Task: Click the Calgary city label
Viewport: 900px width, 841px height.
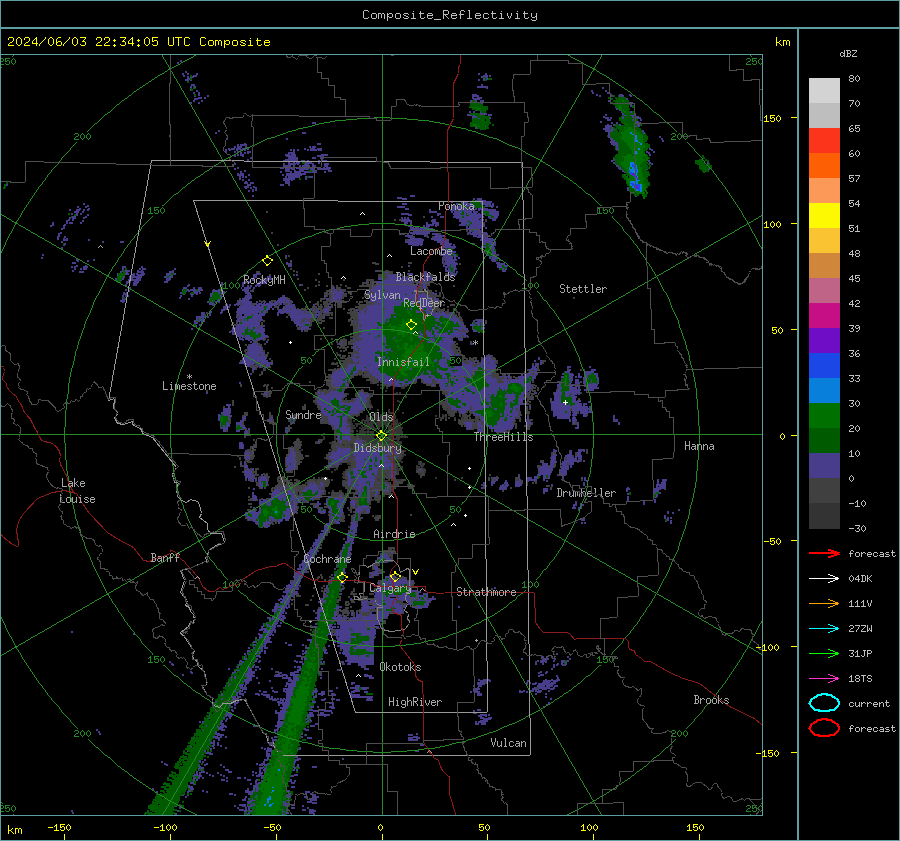Action: (390, 588)
